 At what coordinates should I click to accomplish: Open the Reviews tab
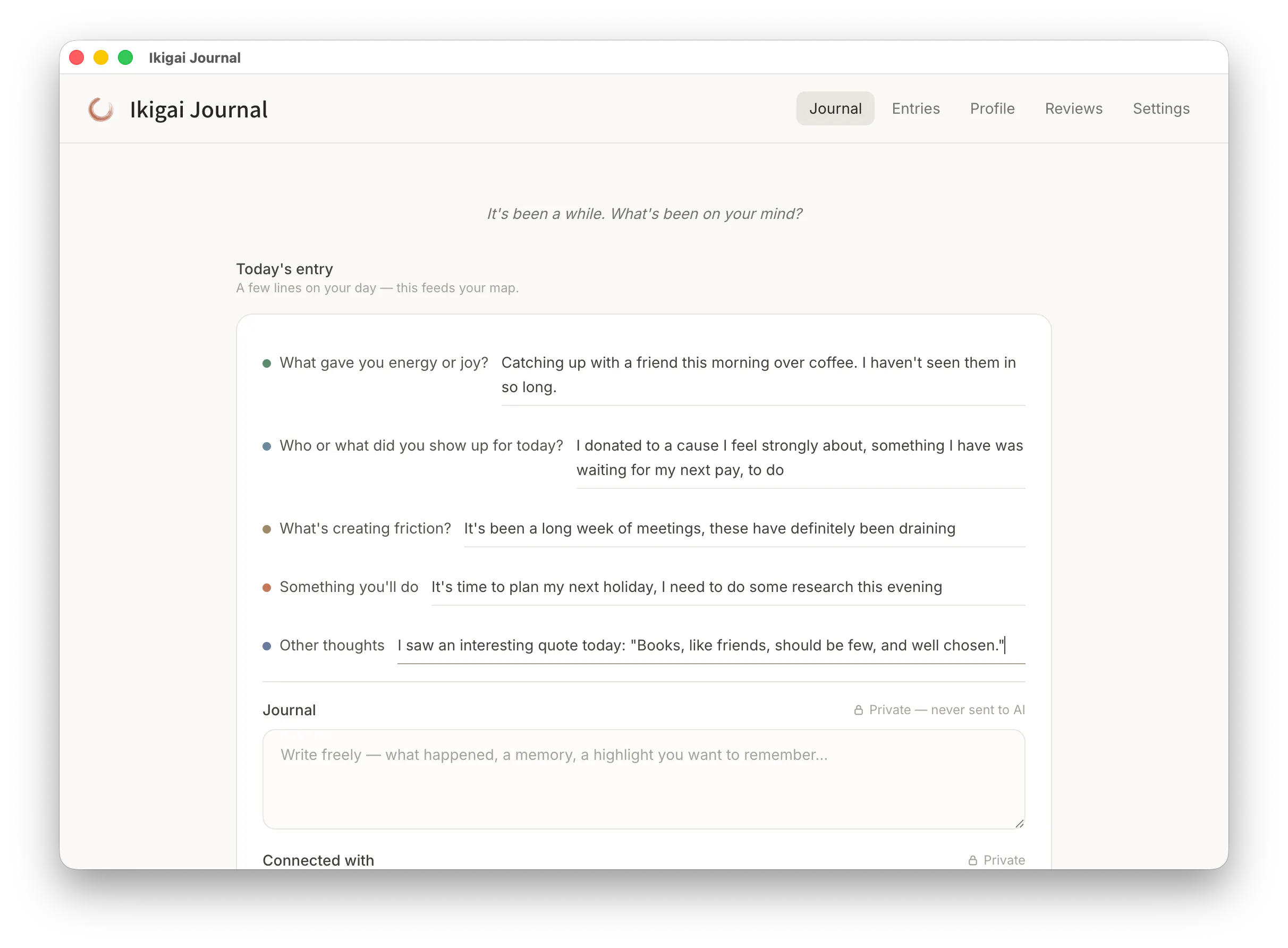(1073, 108)
